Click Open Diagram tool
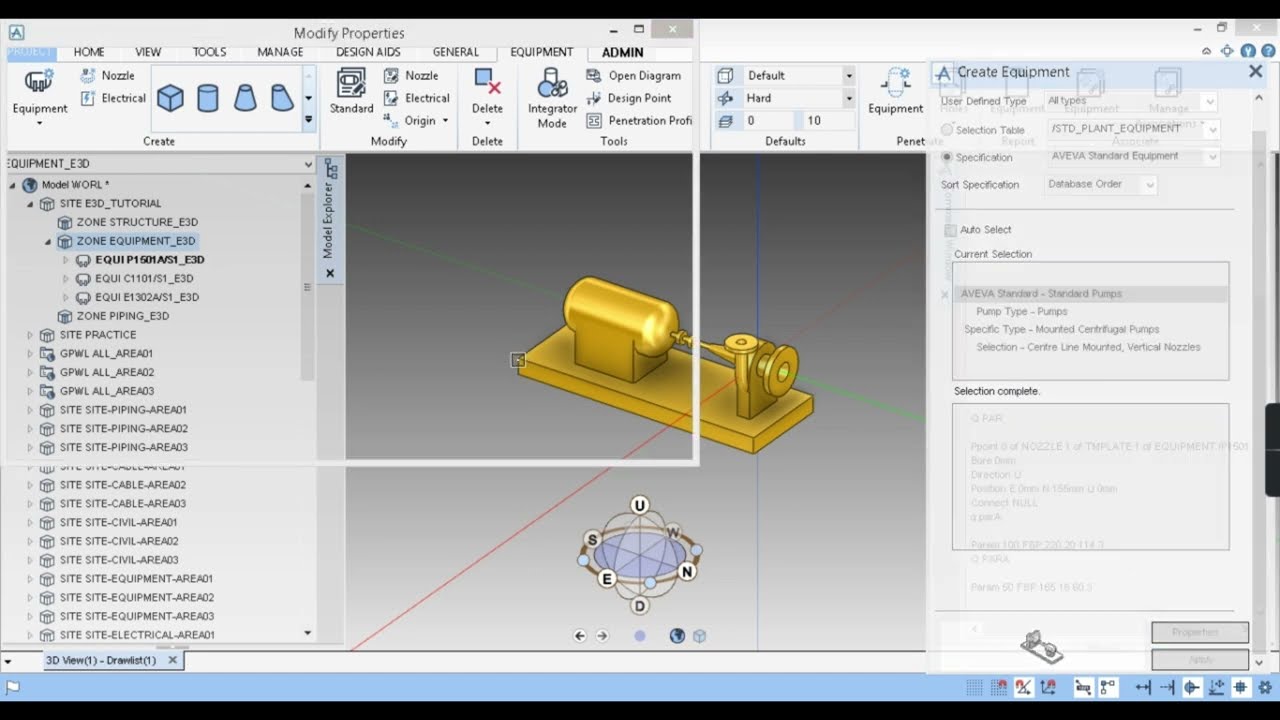The height and width of the screenshot is (720, 1280). [633, 75]
